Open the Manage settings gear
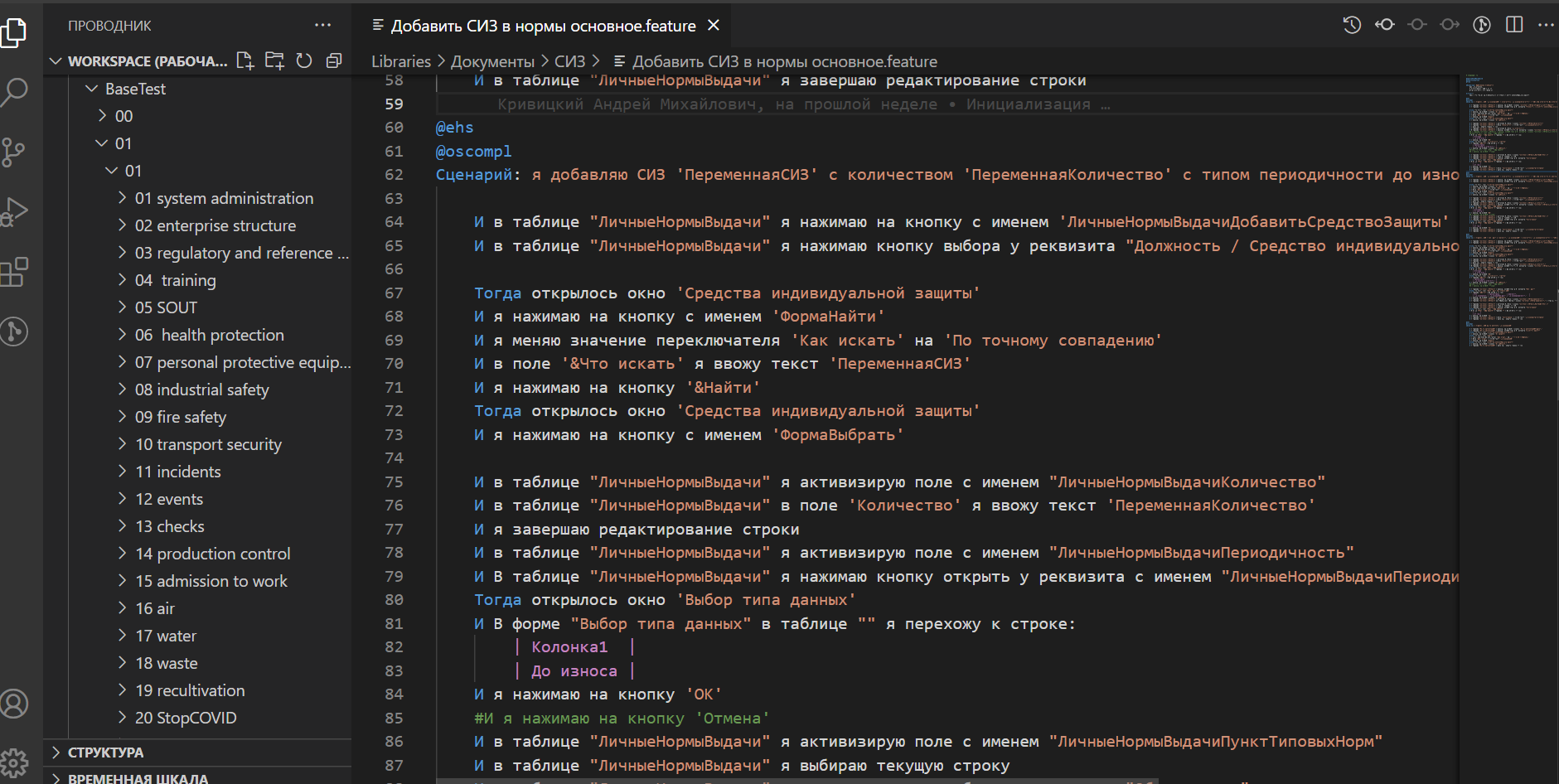1559x784 pixels. (14, 762)
